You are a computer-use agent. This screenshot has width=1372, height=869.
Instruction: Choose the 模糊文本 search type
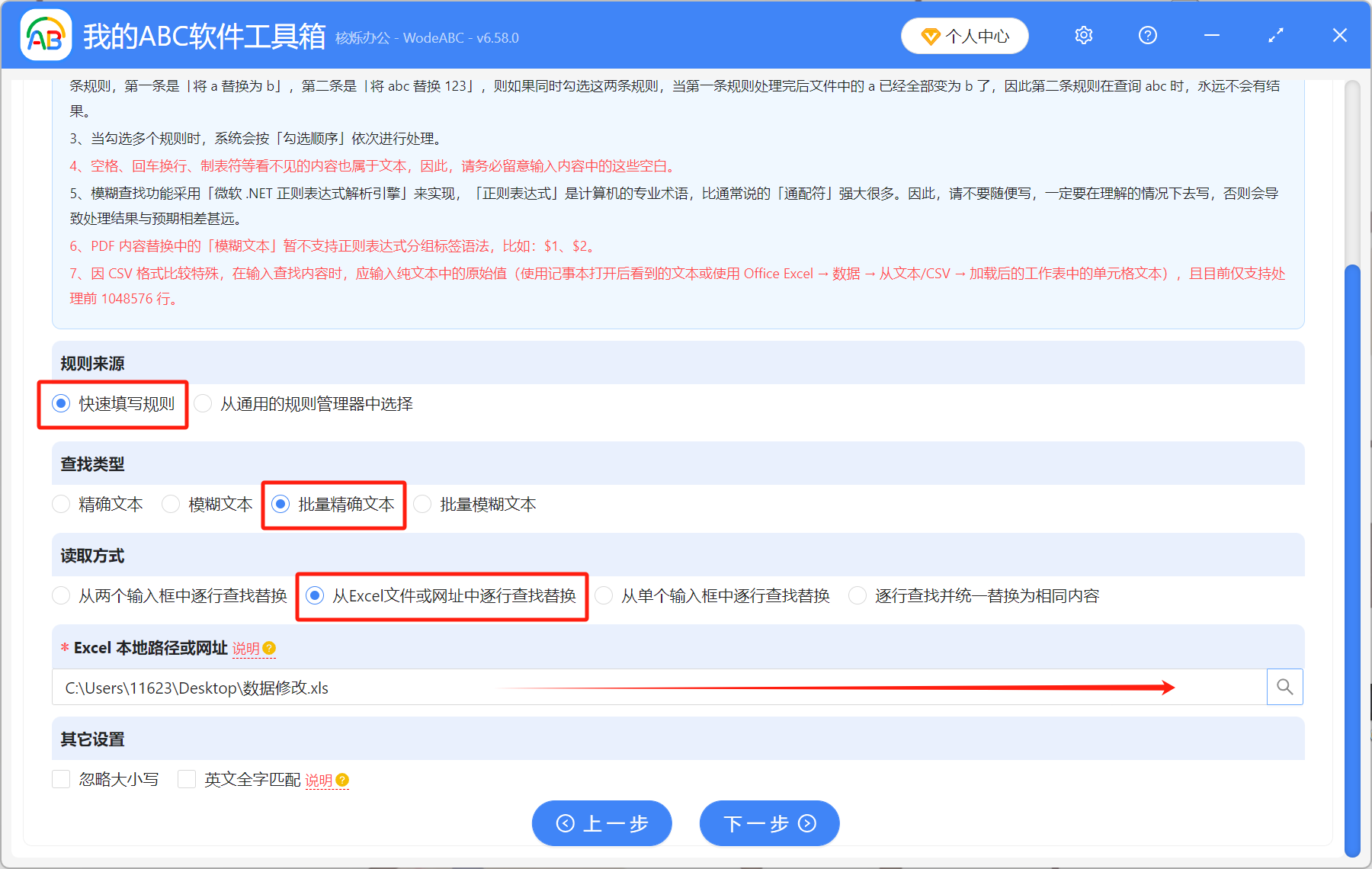171,505
